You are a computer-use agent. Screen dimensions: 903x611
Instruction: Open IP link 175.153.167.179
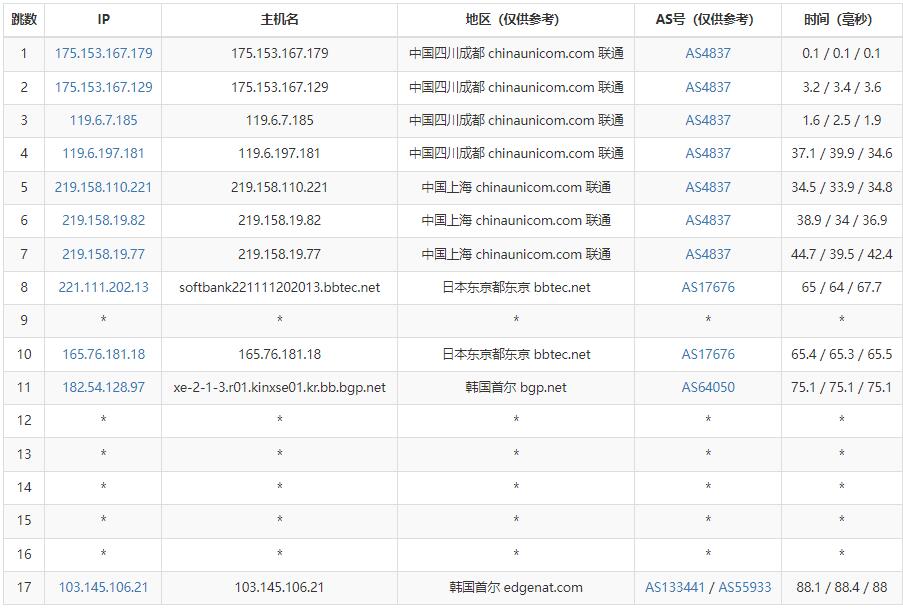104,54
